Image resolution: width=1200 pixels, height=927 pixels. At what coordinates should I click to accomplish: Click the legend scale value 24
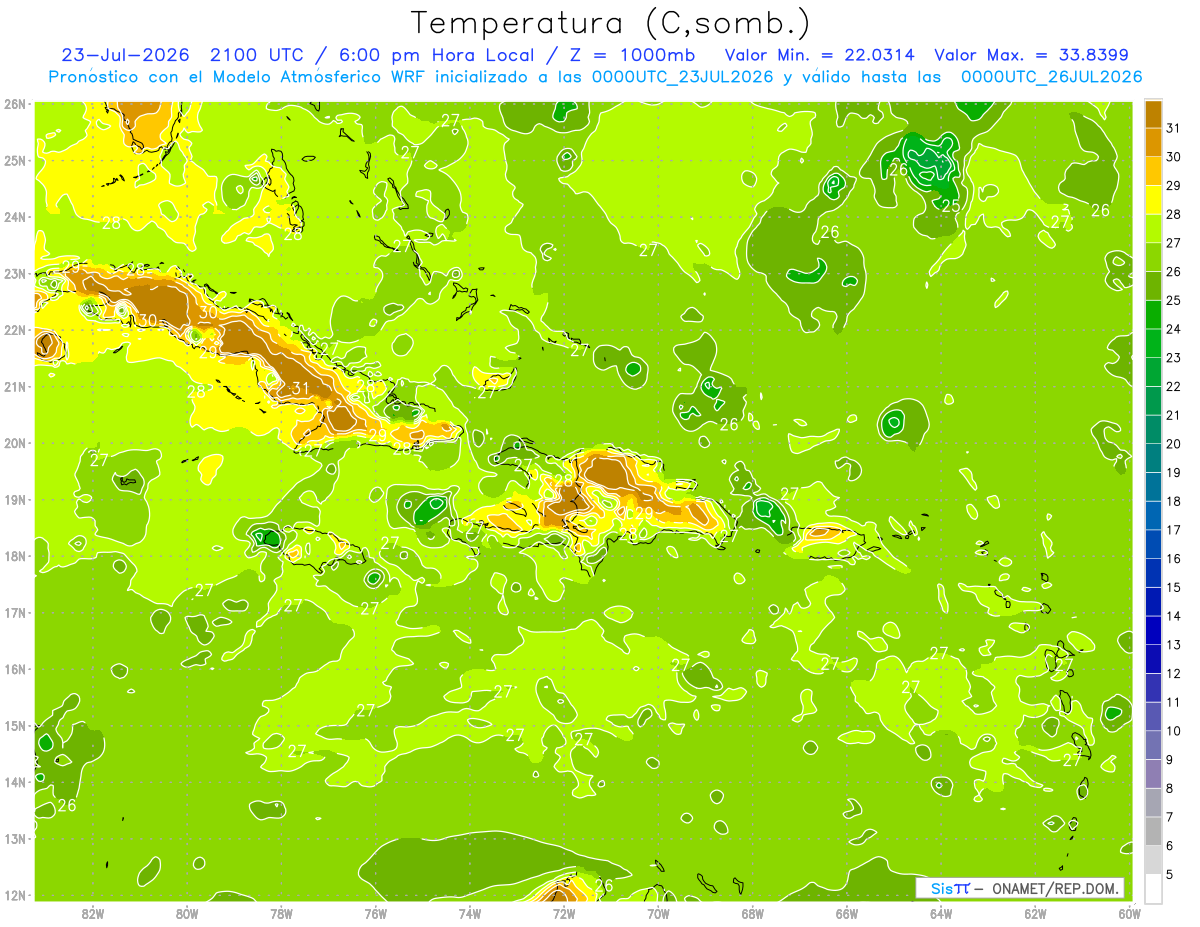pyautogui.click(x=1174, y=329)
